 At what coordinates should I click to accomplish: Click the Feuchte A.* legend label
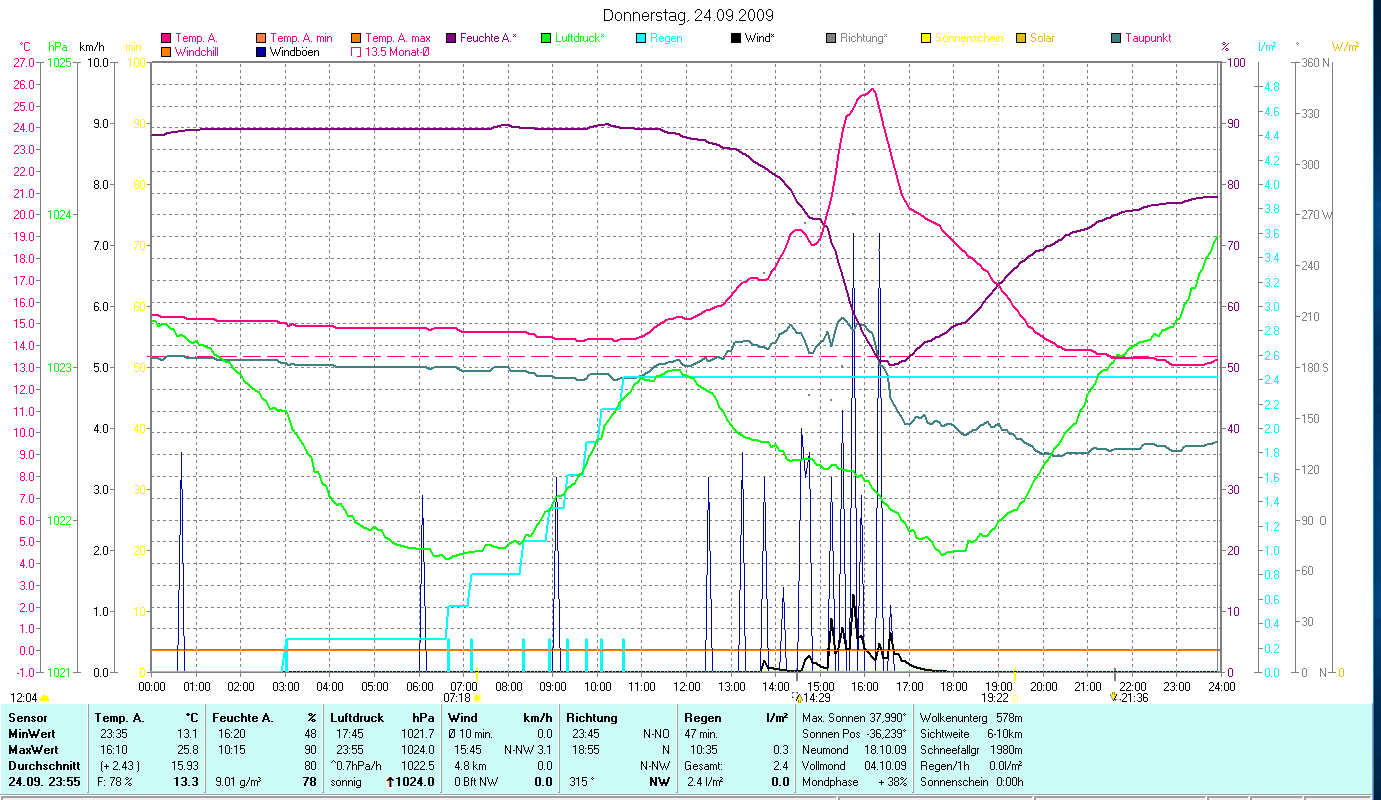click(x=489, y=38)
